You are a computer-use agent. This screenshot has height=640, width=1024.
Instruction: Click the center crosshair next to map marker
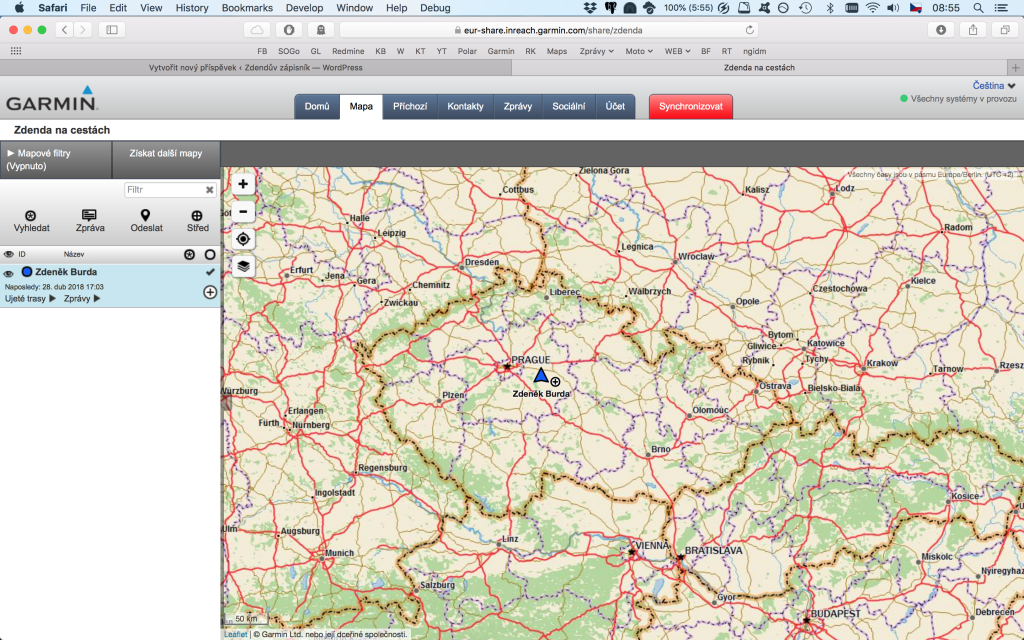click(555, 382)
